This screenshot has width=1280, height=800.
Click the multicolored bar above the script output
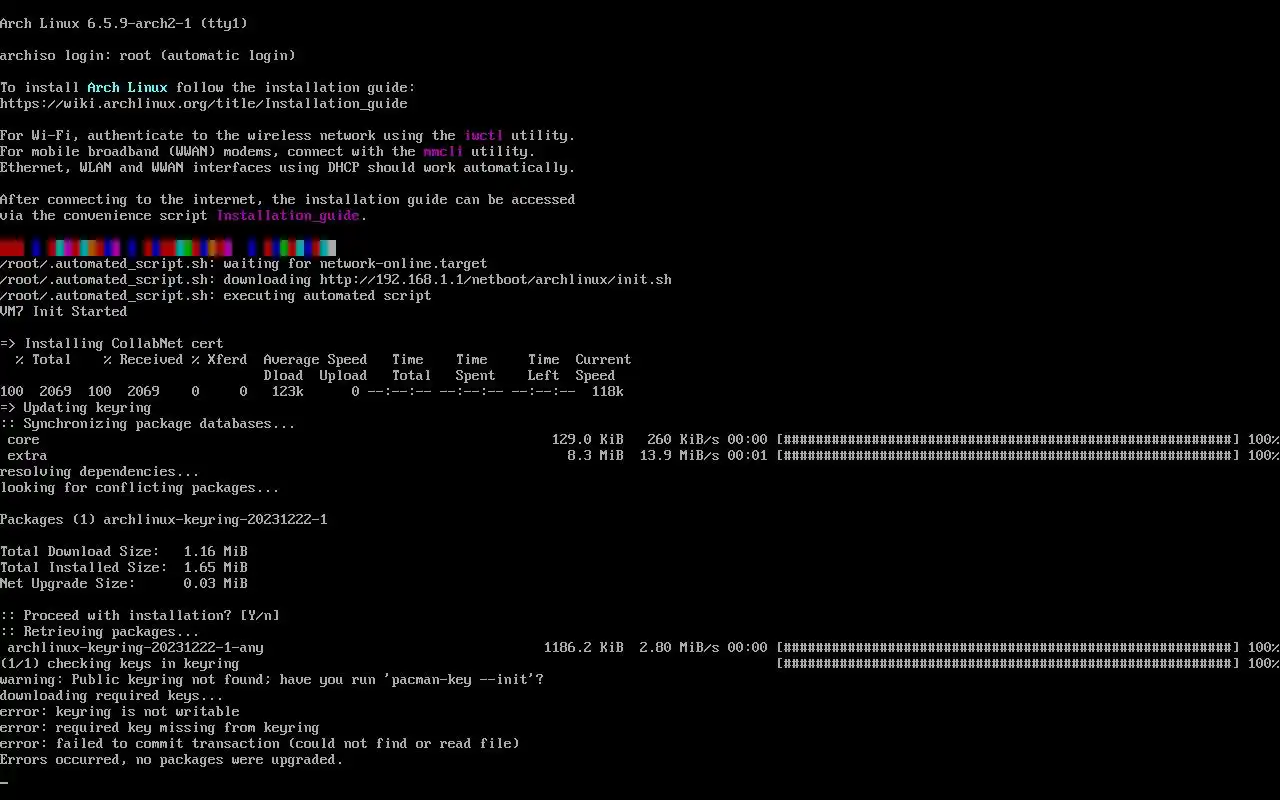168,247
